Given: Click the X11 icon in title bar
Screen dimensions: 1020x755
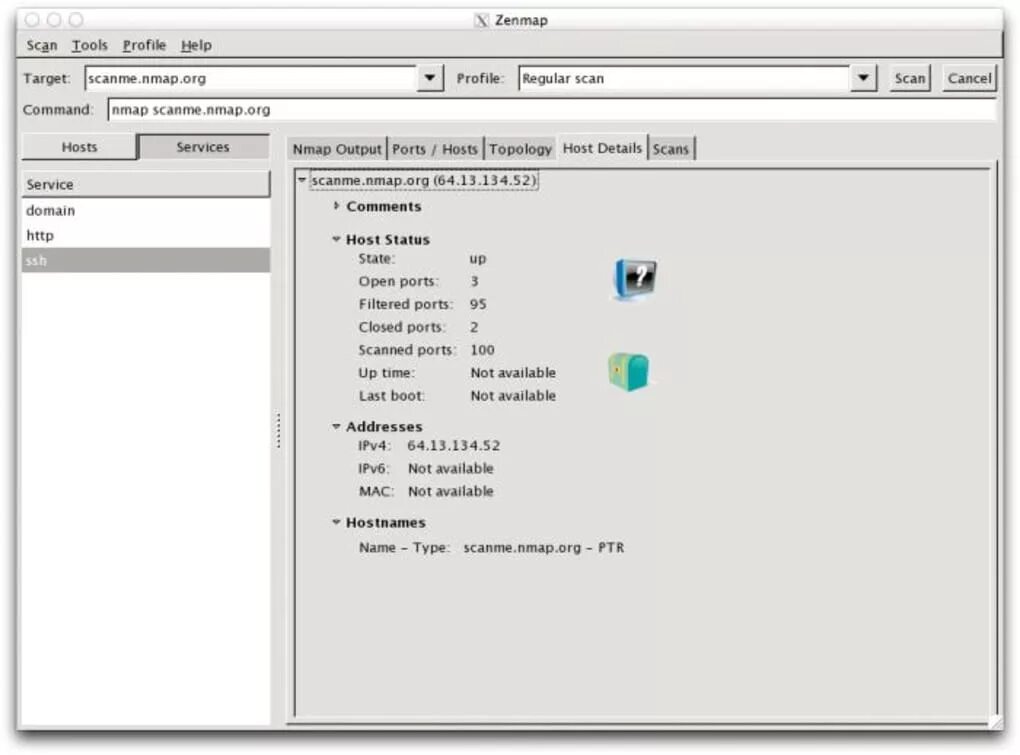Looking at the screenshot, I should 481,20.
